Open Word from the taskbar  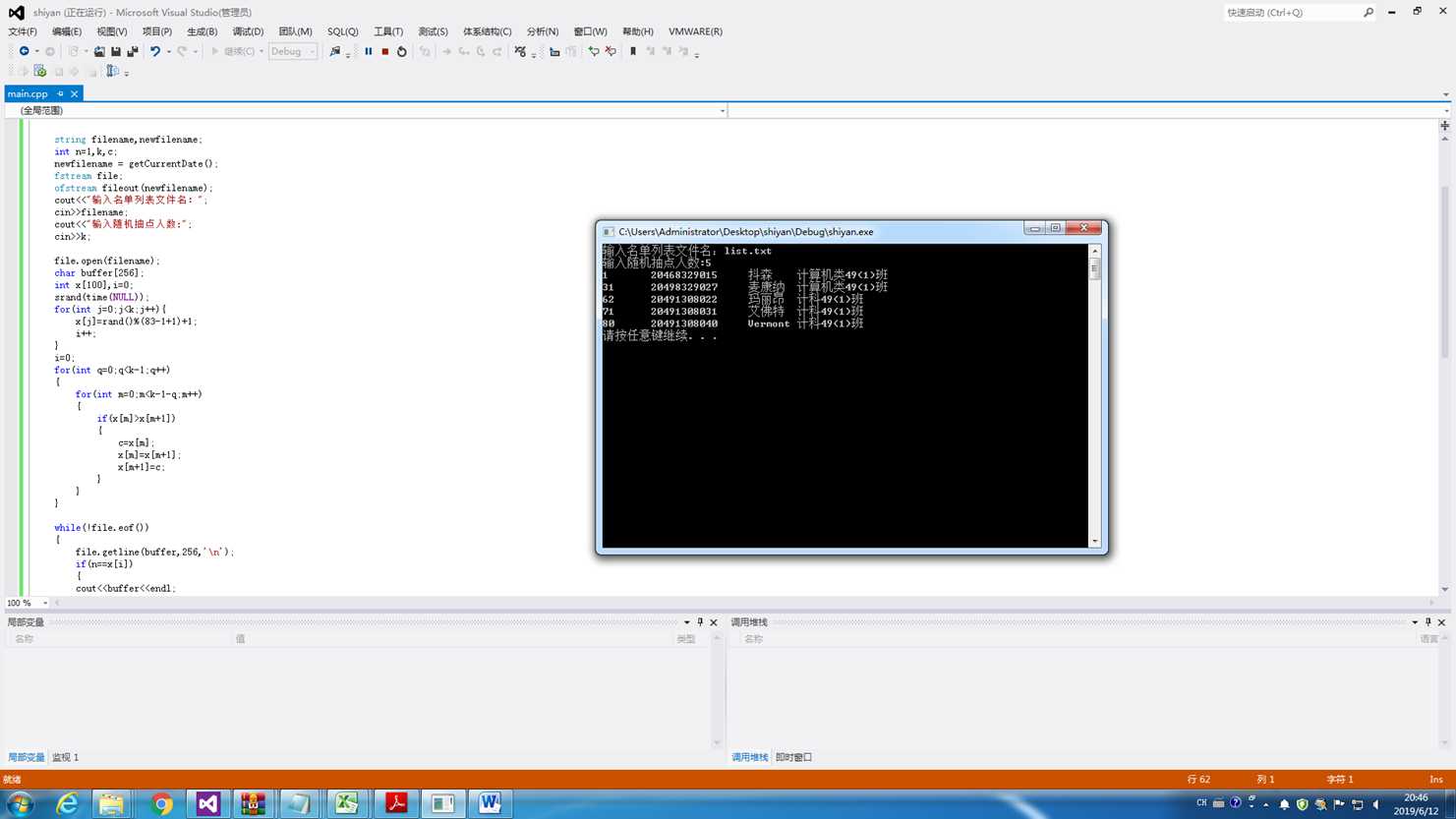pos(490,803)
